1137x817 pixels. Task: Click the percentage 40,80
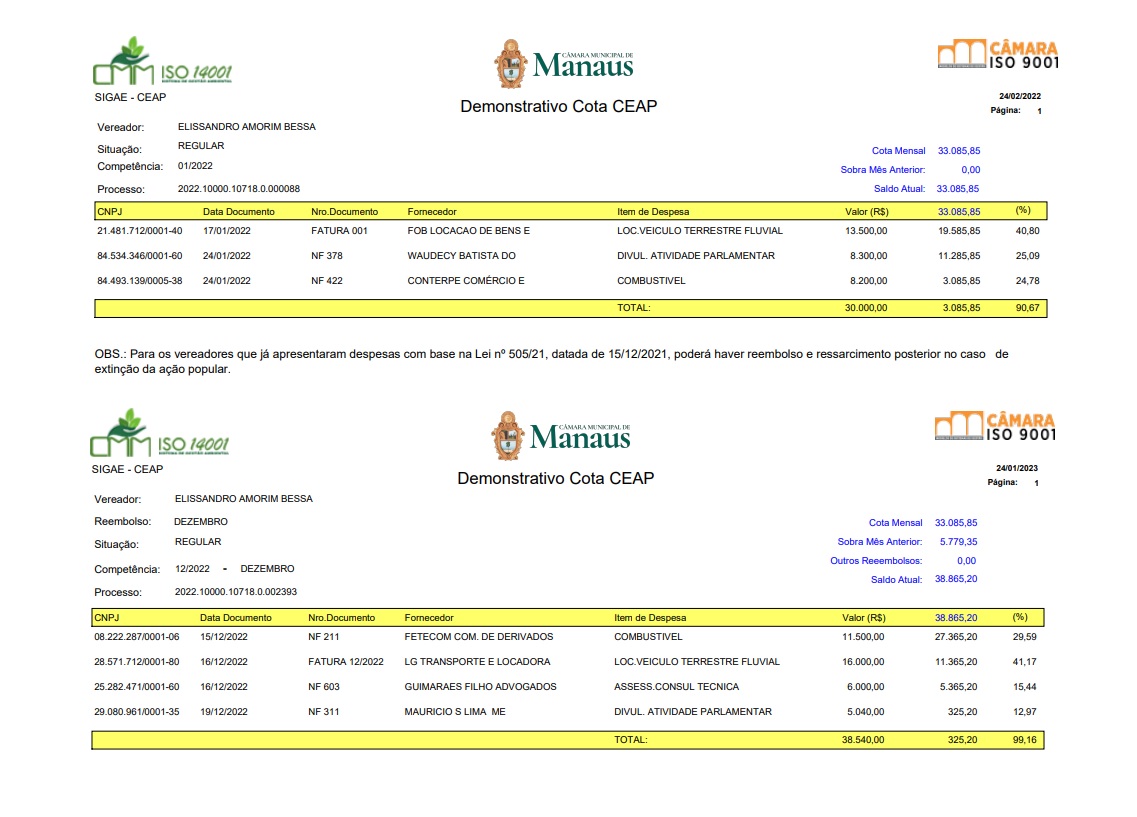(1028, 231)
